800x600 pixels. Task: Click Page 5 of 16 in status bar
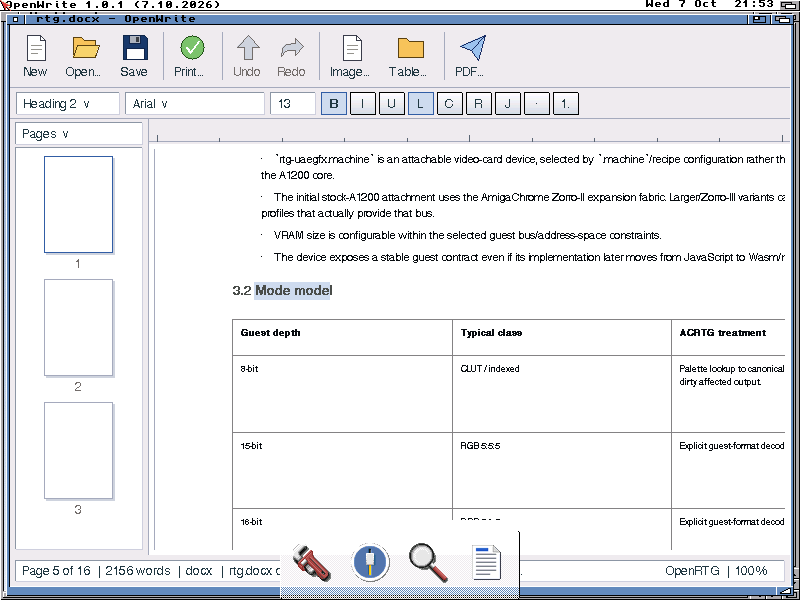click(56, 570)
